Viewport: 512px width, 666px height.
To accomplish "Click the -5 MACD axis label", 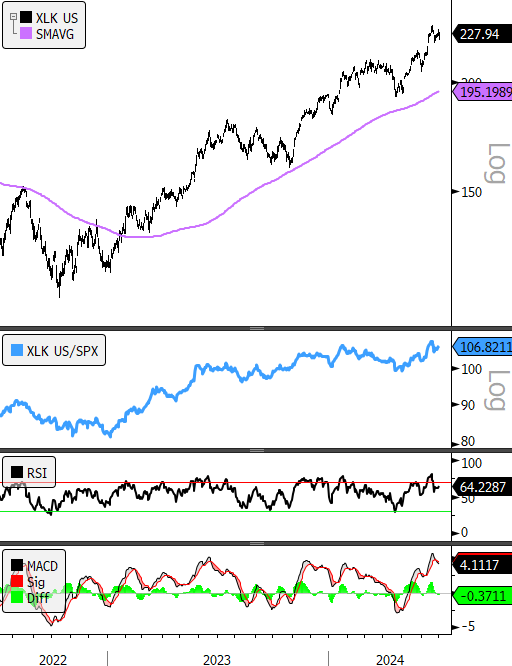I will click(x=468, y=626).
